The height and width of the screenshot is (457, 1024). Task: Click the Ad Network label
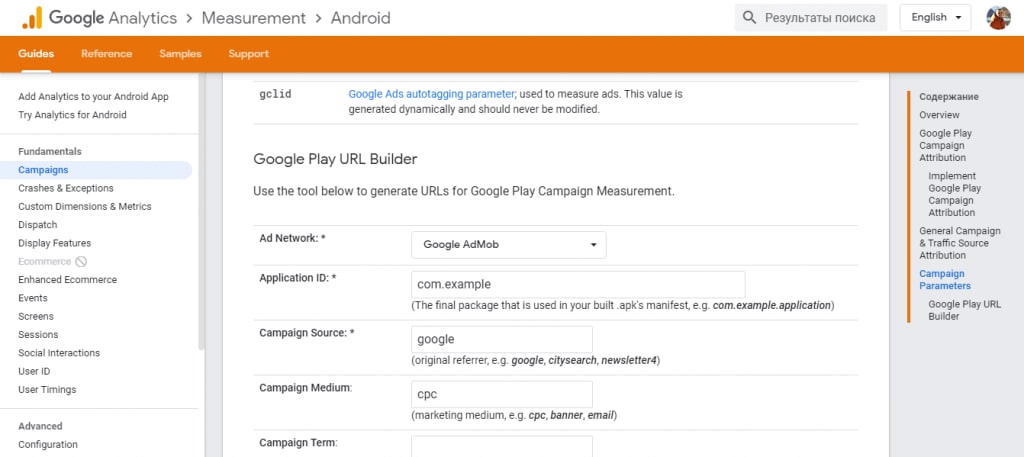click(x=292, y=238)
